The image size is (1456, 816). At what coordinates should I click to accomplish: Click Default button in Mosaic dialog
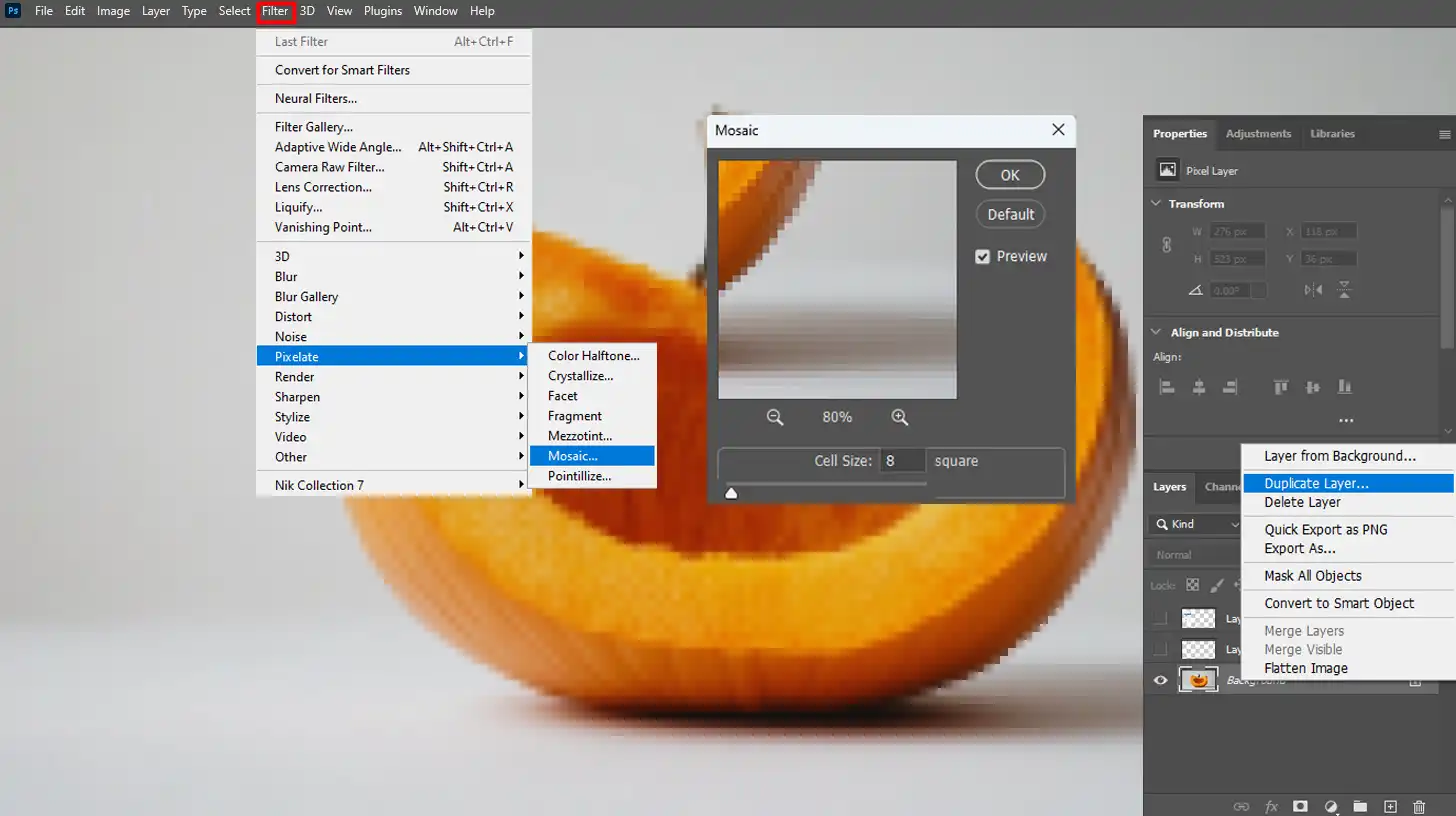click(1010, 214)
